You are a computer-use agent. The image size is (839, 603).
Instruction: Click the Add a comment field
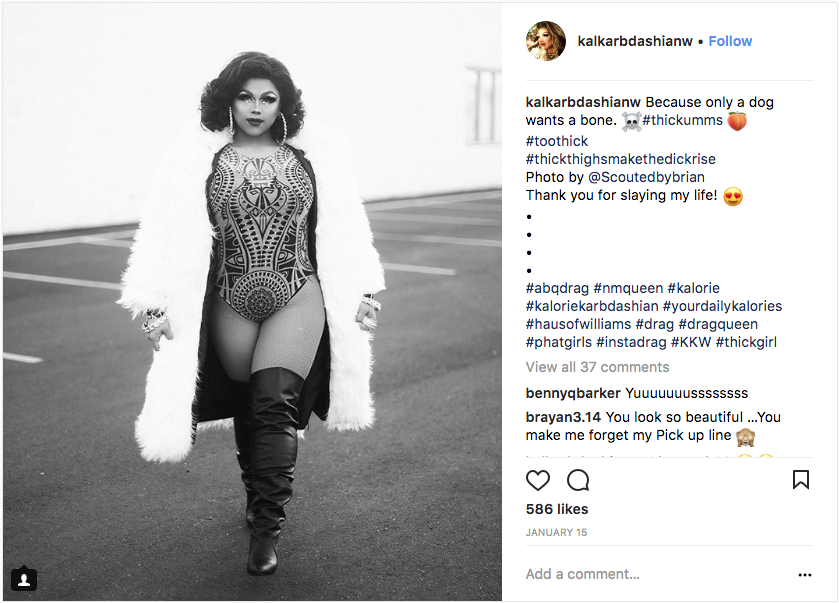(658, 574)
